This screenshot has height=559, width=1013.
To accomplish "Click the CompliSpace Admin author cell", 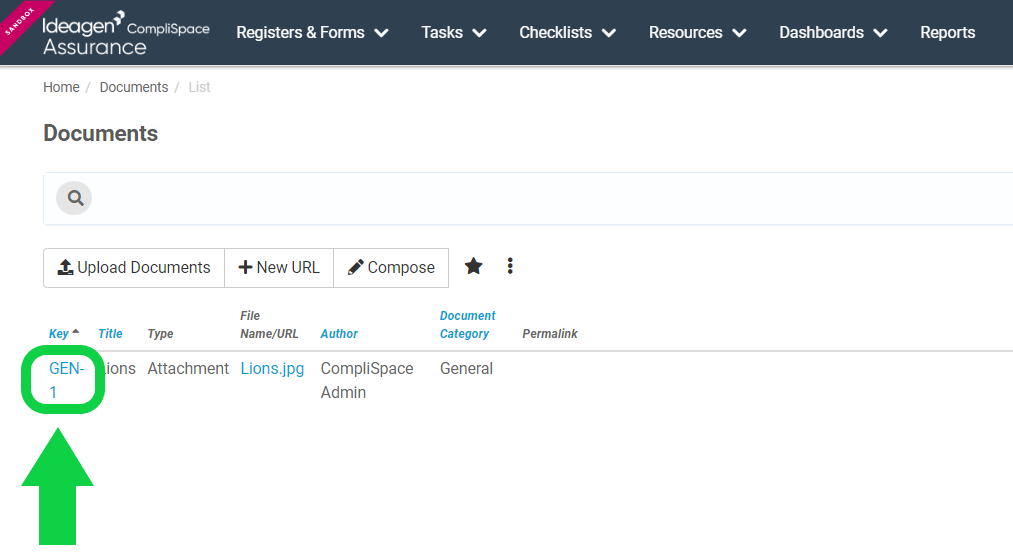I will point(367,380).
